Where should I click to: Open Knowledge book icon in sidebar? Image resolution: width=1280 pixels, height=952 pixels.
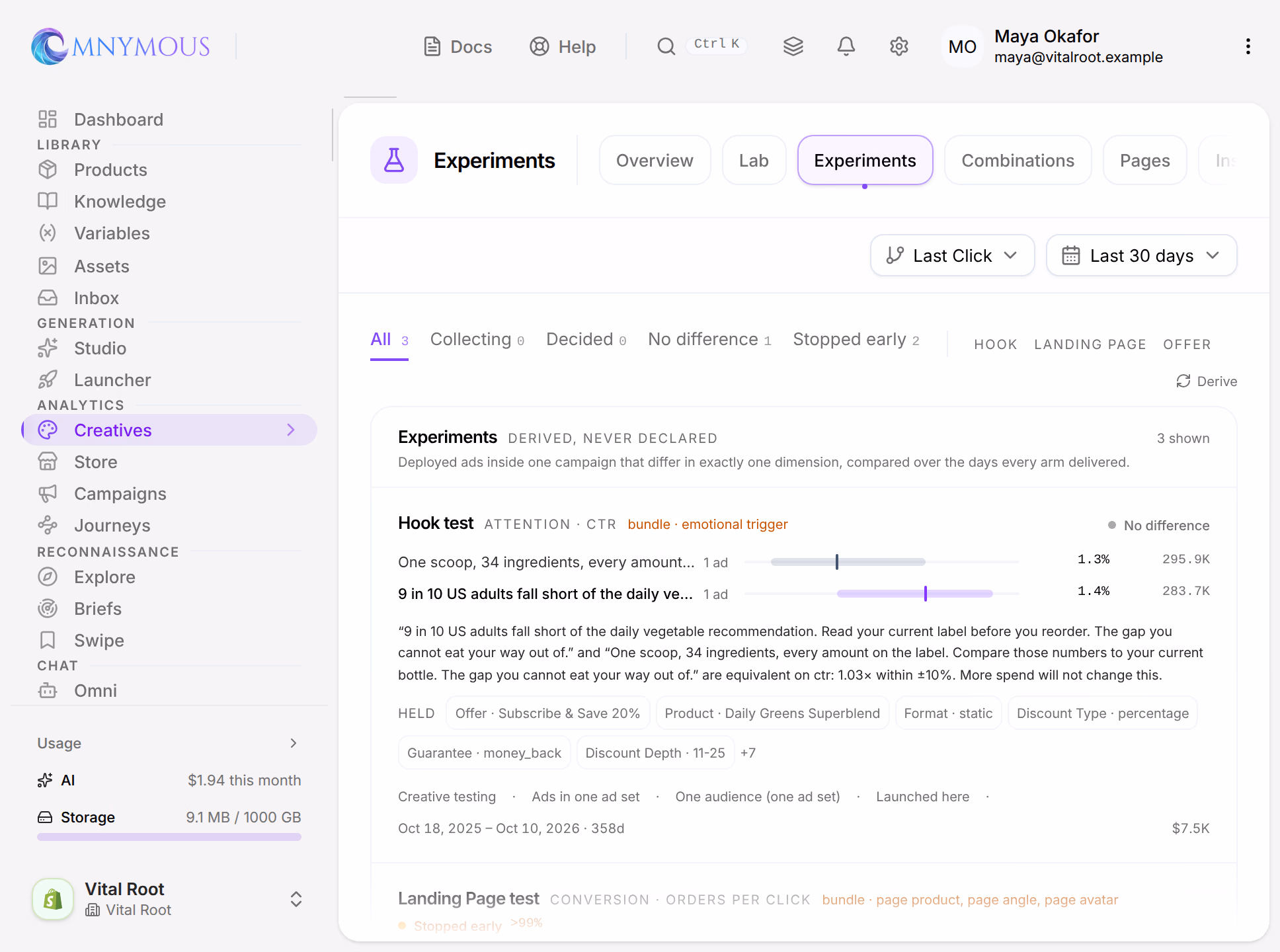tap(48, 201)
